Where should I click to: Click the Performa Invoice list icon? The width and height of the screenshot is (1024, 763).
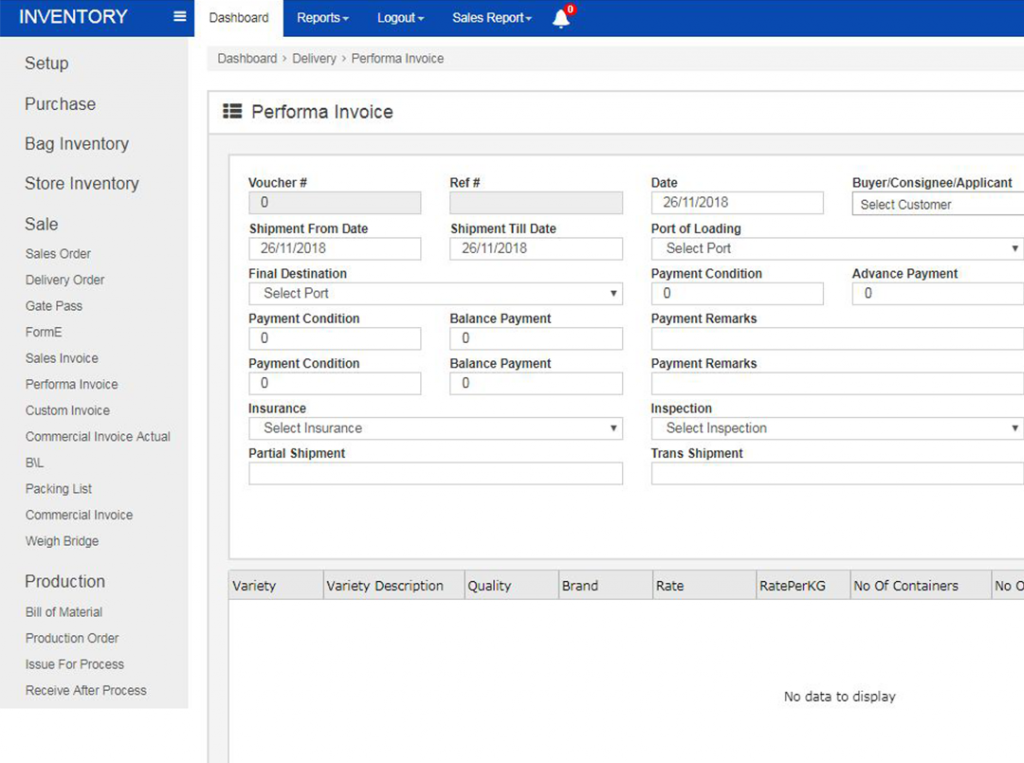point(232,112)
